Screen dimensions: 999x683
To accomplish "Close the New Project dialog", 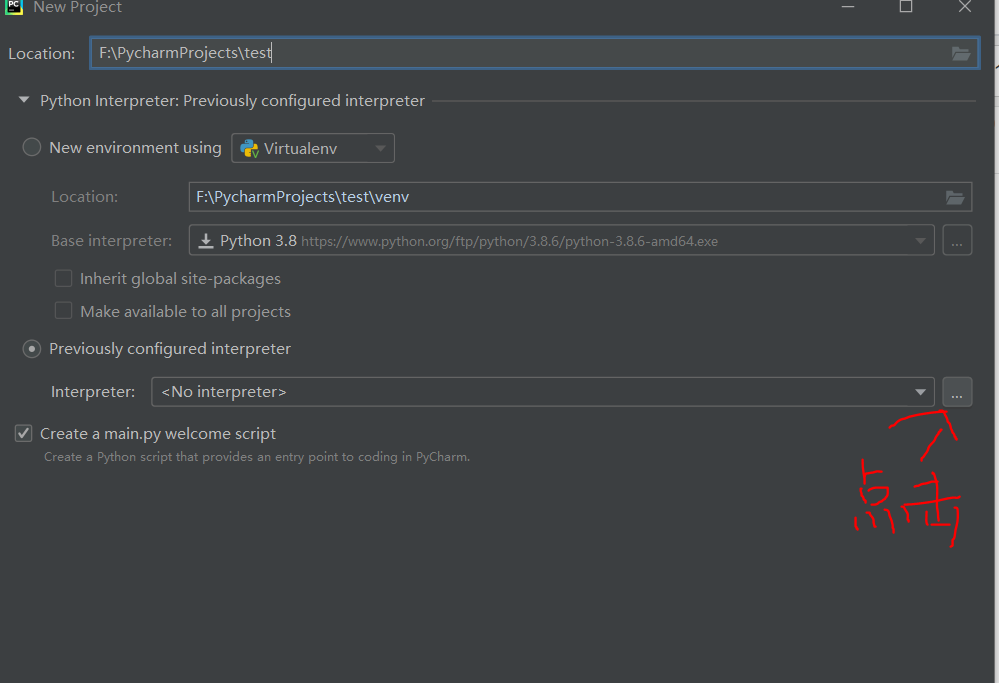I will (x=965, y=6).
